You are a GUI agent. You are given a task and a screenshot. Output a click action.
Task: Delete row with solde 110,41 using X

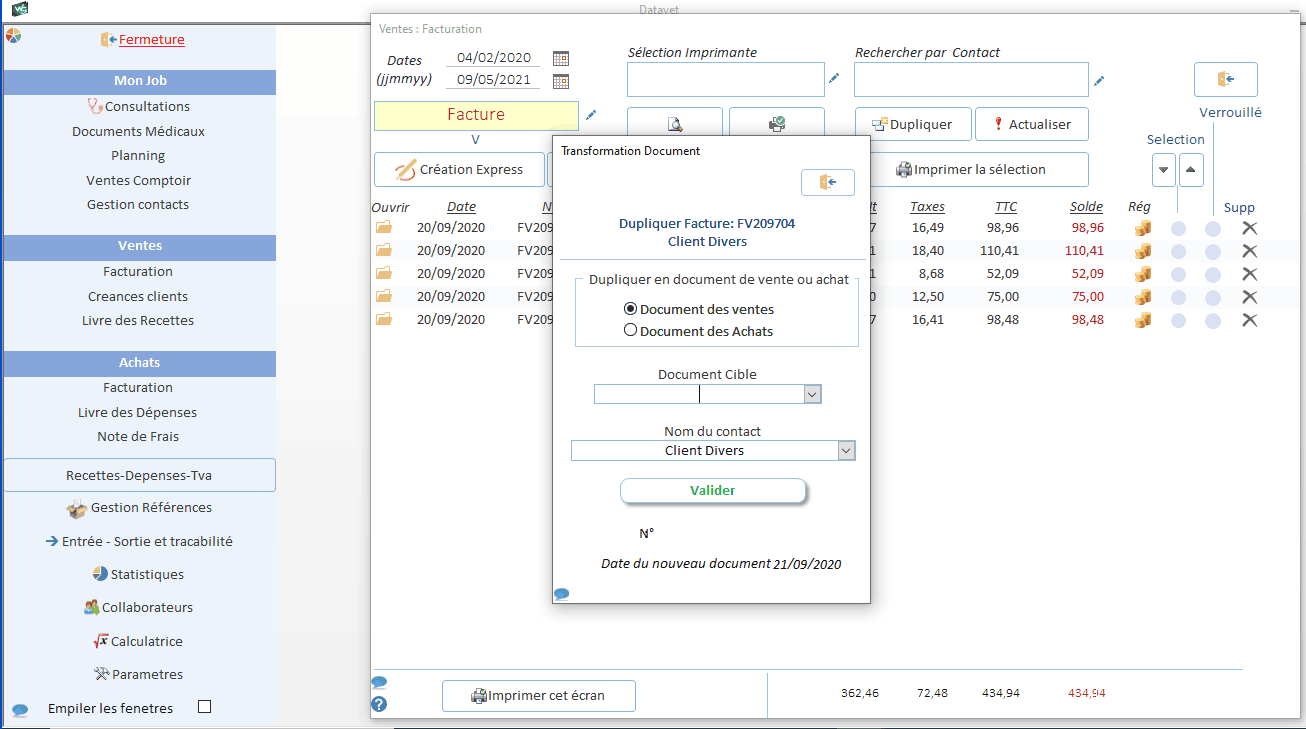(1250, 251)
